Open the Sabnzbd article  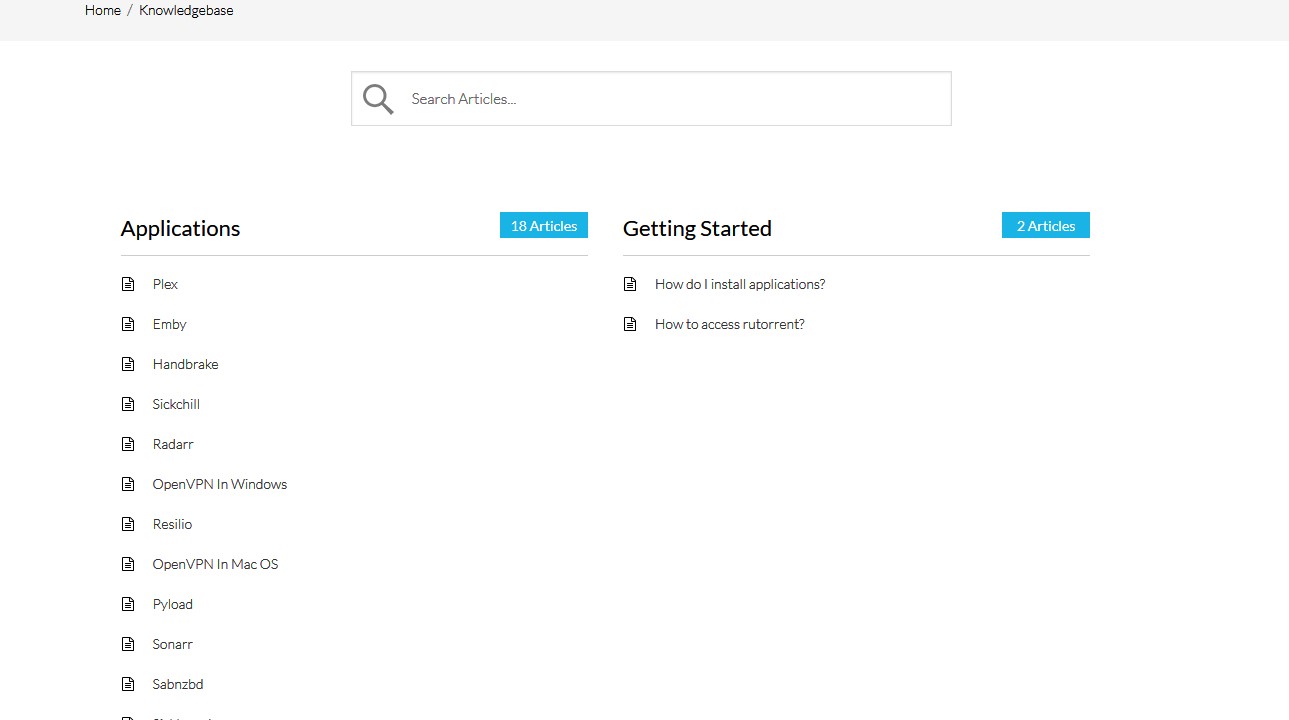(x=178, y=684)
